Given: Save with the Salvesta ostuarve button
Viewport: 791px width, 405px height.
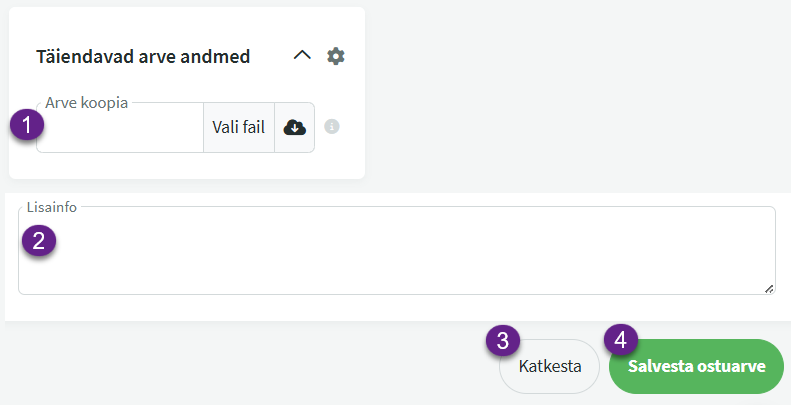Looking at the screenshot, I should pyautogui.click(x=697, y=366).
